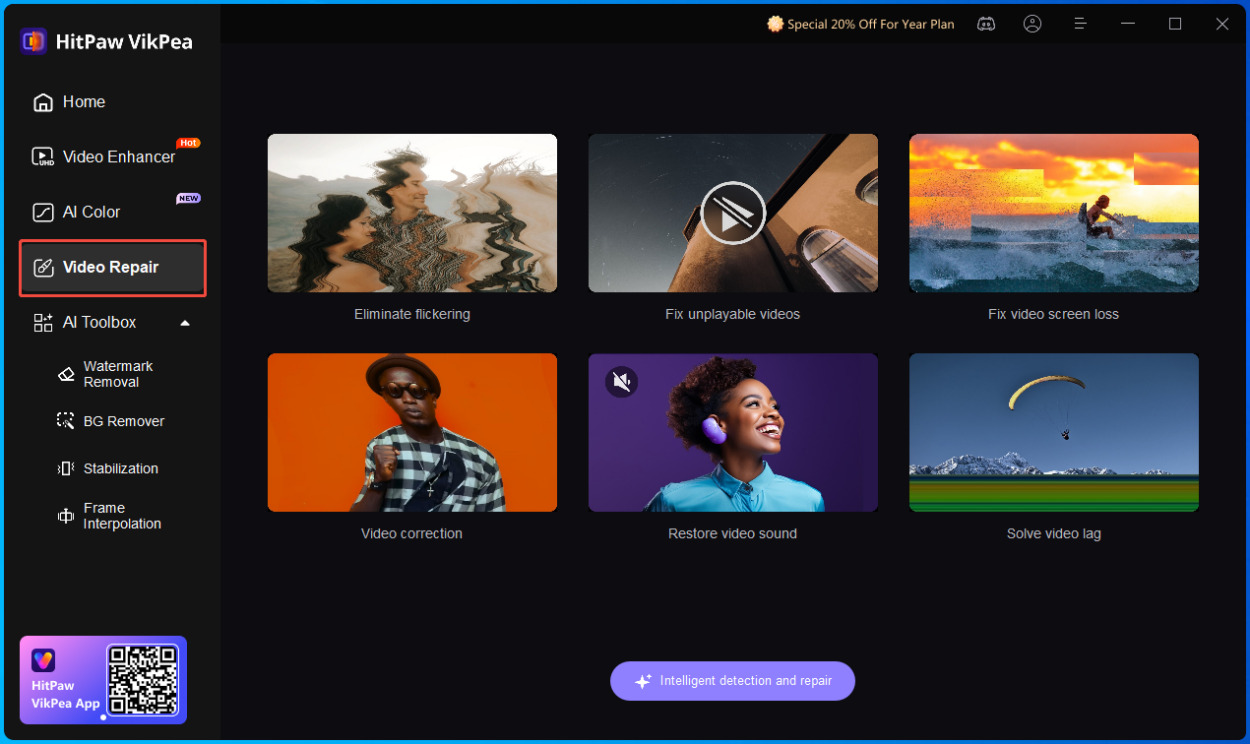Select the Home icon in the sidebar
This screenshot has height=744, width=1250.
pos(44,101)
